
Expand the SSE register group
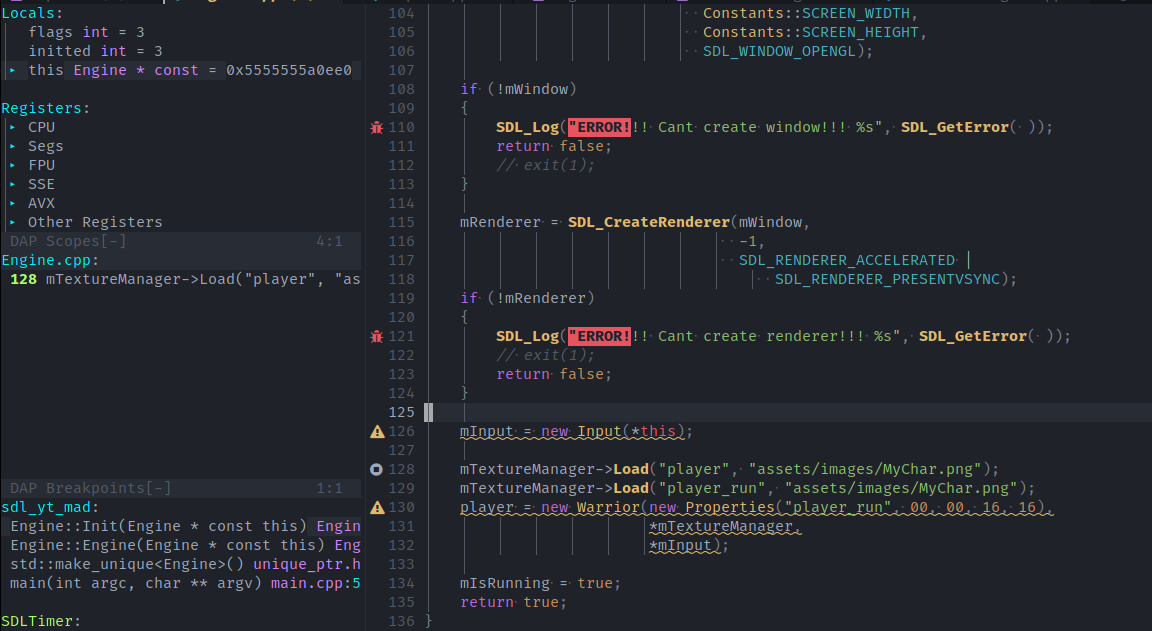12,183
